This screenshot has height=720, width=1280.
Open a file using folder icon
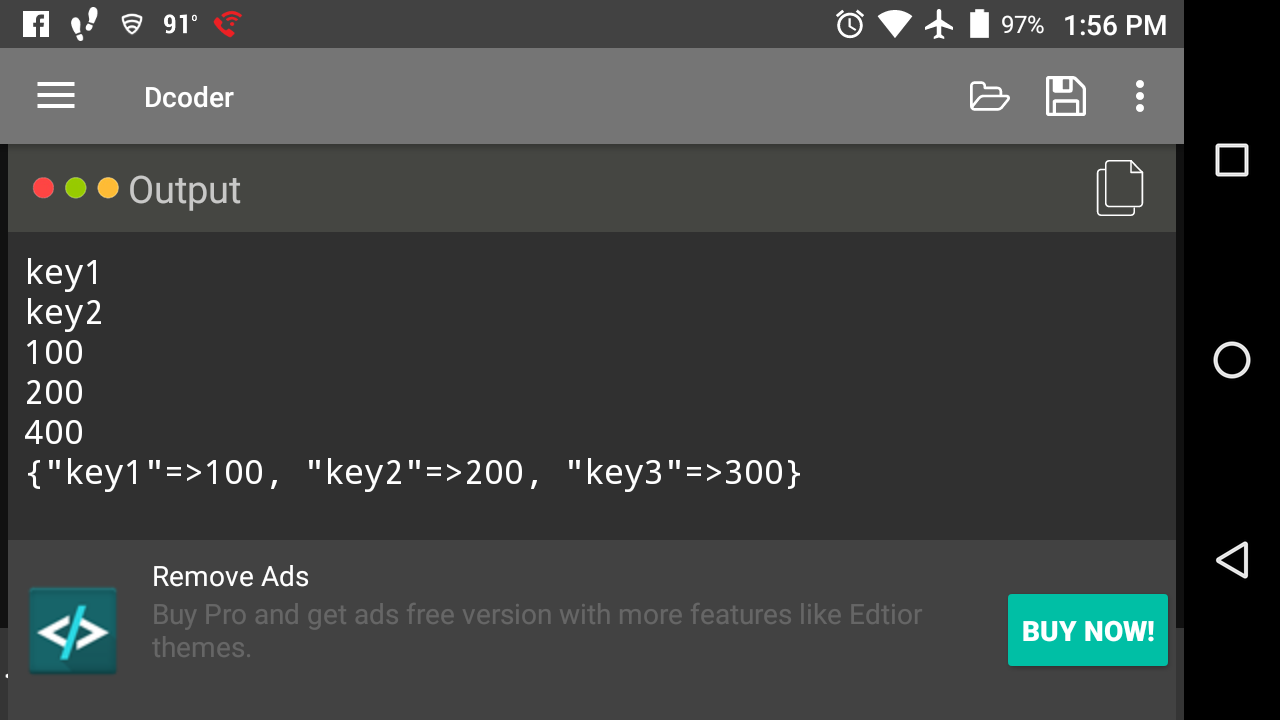click(x=989, y=97)
